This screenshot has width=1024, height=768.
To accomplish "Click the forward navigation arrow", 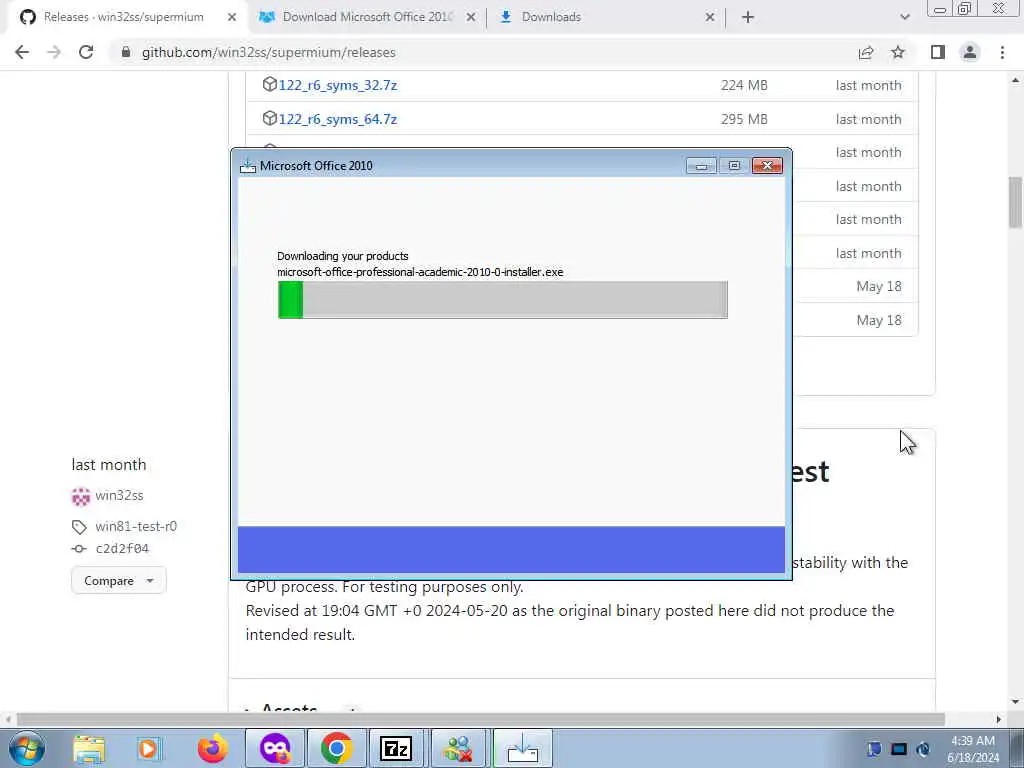I will pos(54,52).
